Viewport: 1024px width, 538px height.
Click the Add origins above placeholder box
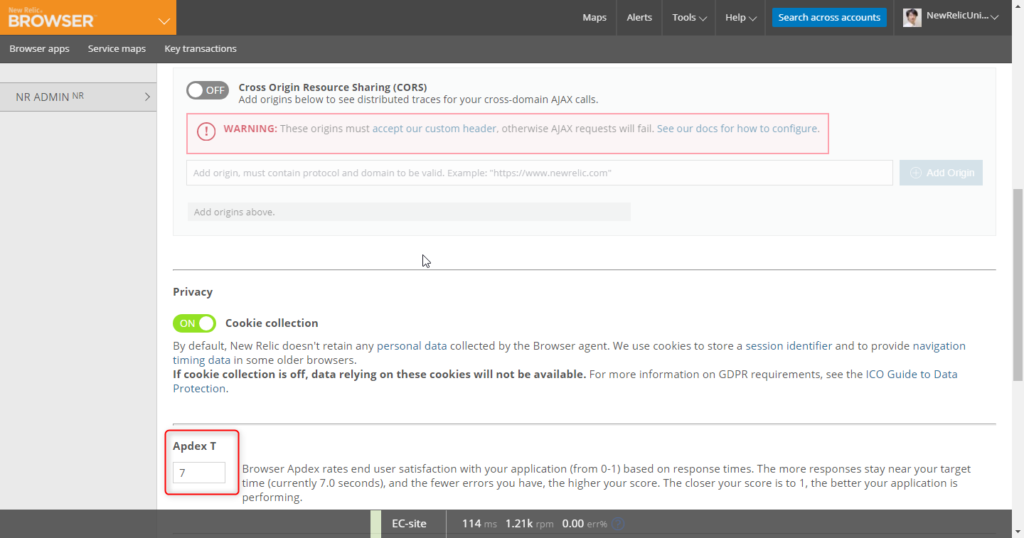409,212
